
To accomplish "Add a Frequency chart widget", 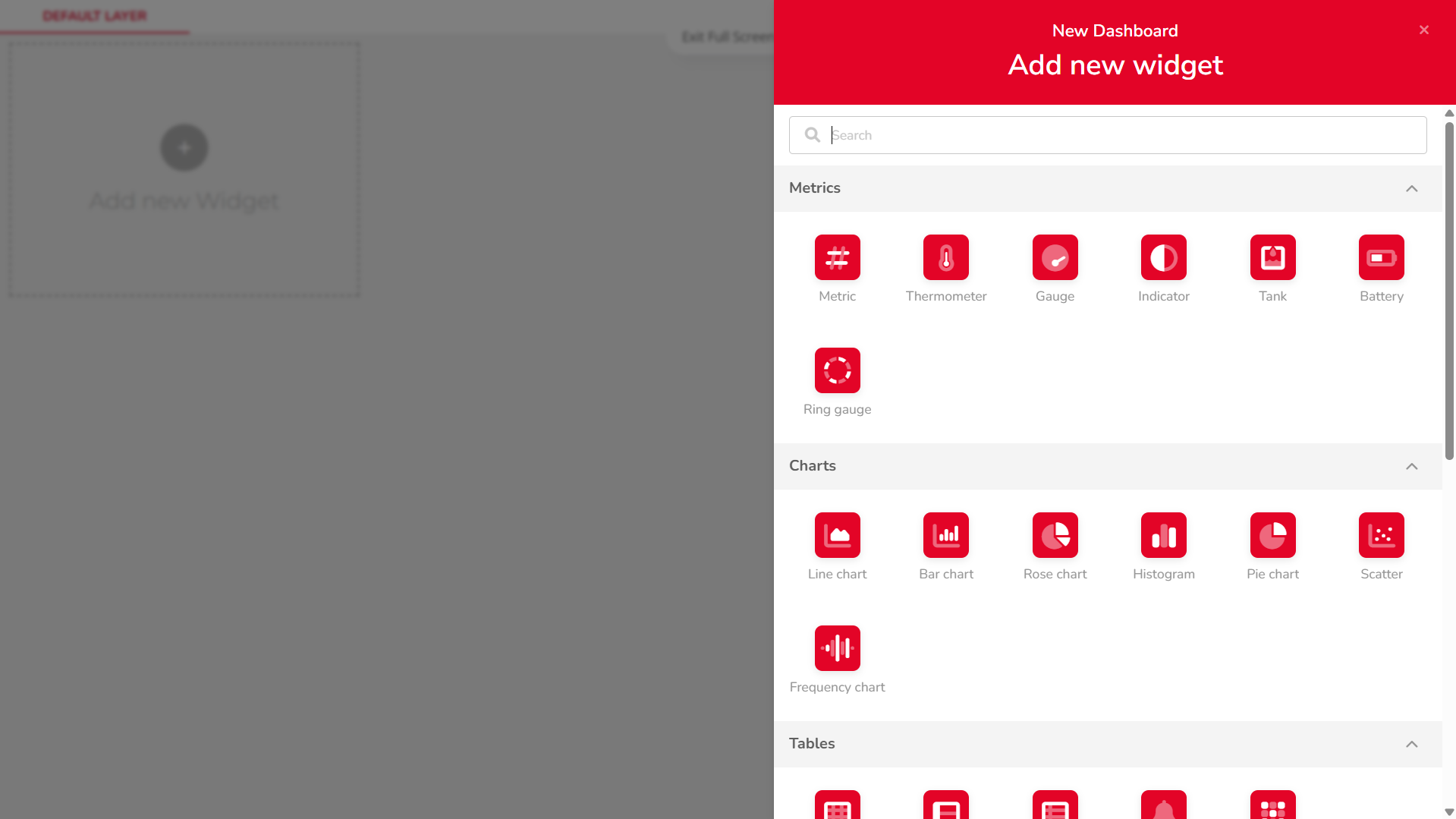I will [x=837, y=648].
